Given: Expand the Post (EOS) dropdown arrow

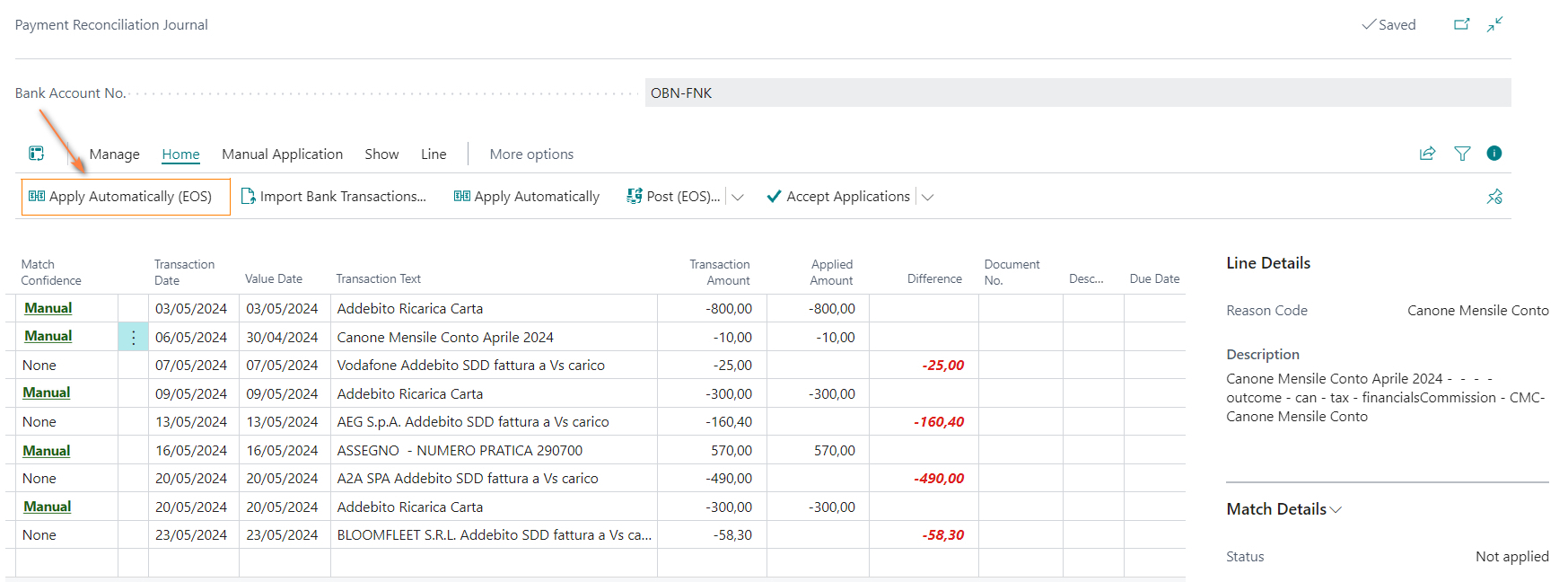Looking at the screenshot, I should click(738, 197).
